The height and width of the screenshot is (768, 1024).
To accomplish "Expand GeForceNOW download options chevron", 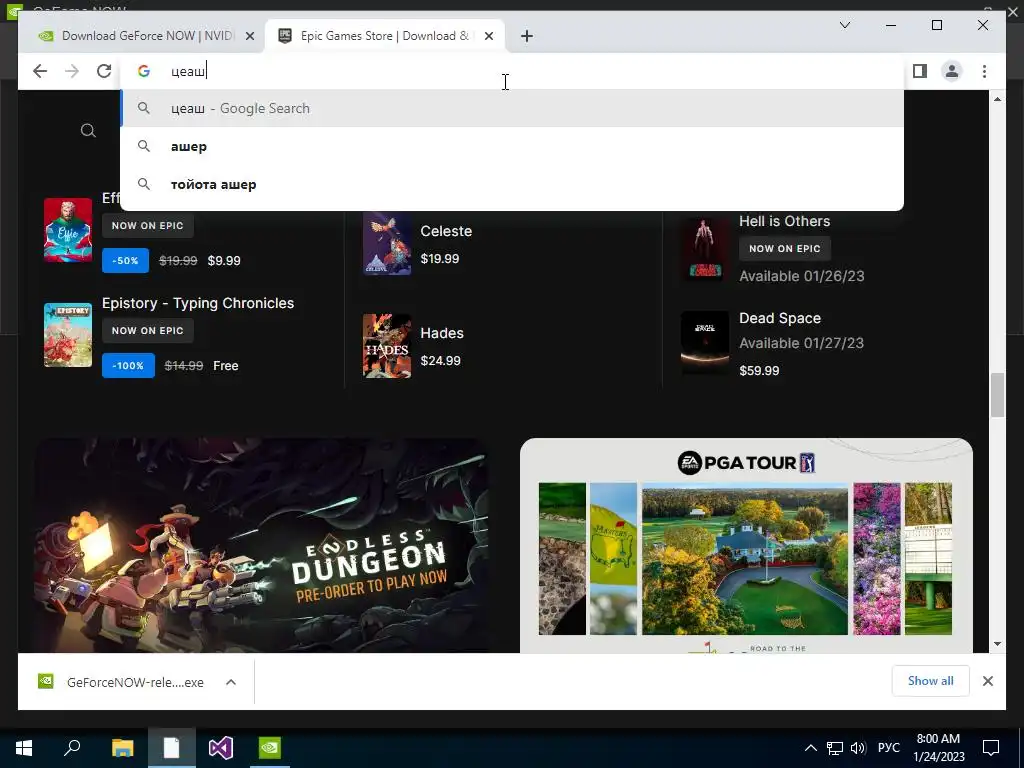I will [231, 682].
